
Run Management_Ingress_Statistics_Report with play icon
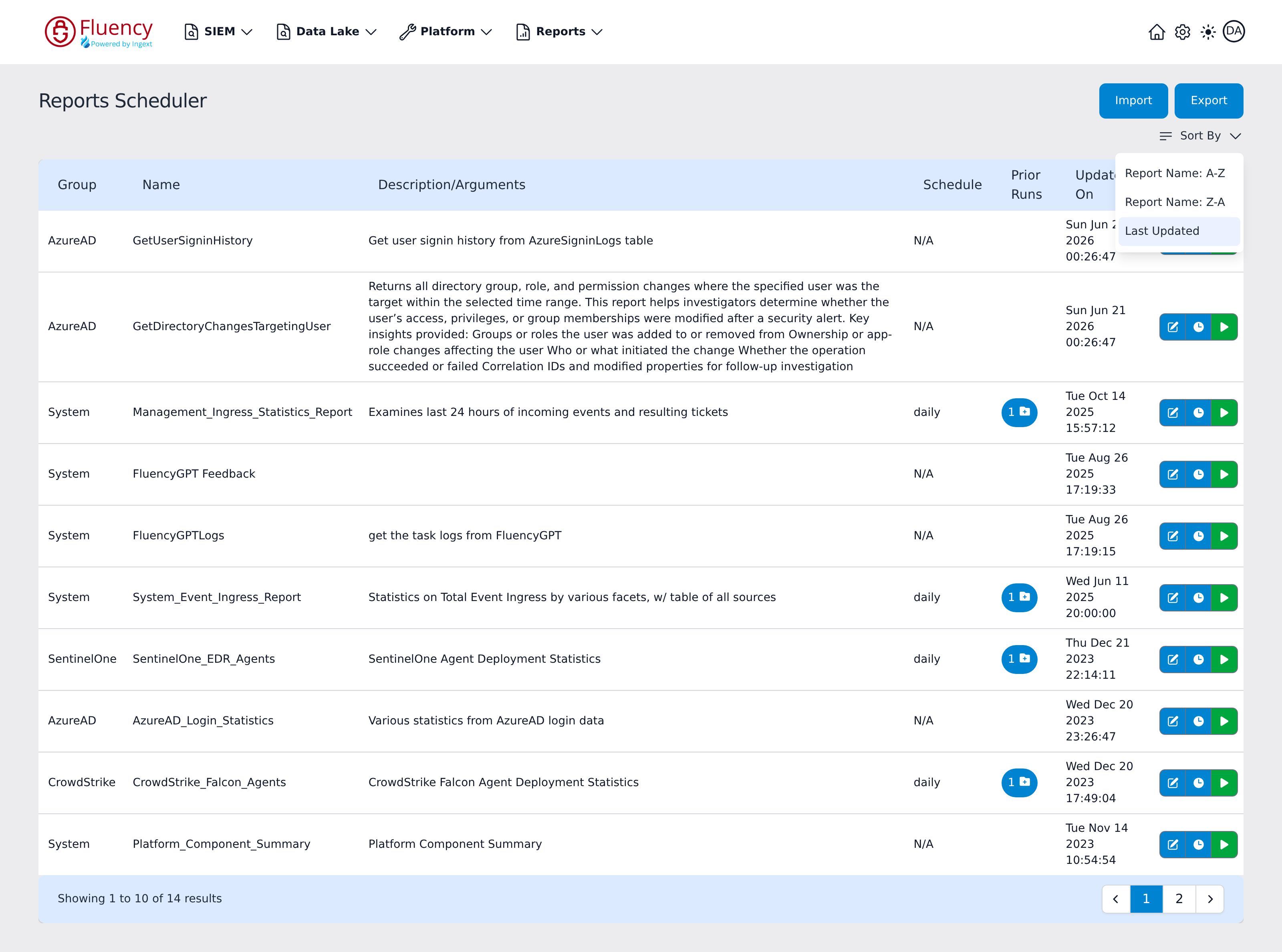pyautogui.click(x=1224, y=413)
